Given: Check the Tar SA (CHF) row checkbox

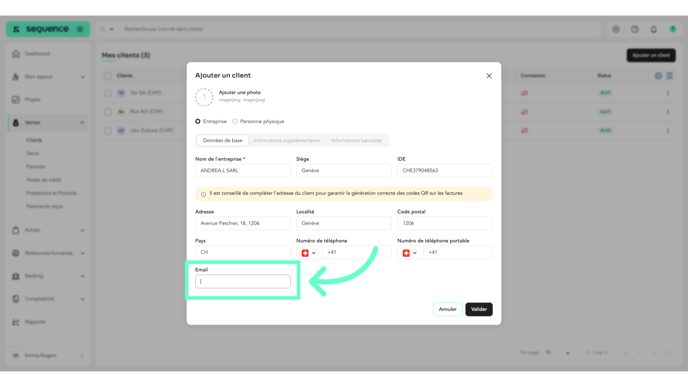Looking at the screenshot, I should pos(108,93).
